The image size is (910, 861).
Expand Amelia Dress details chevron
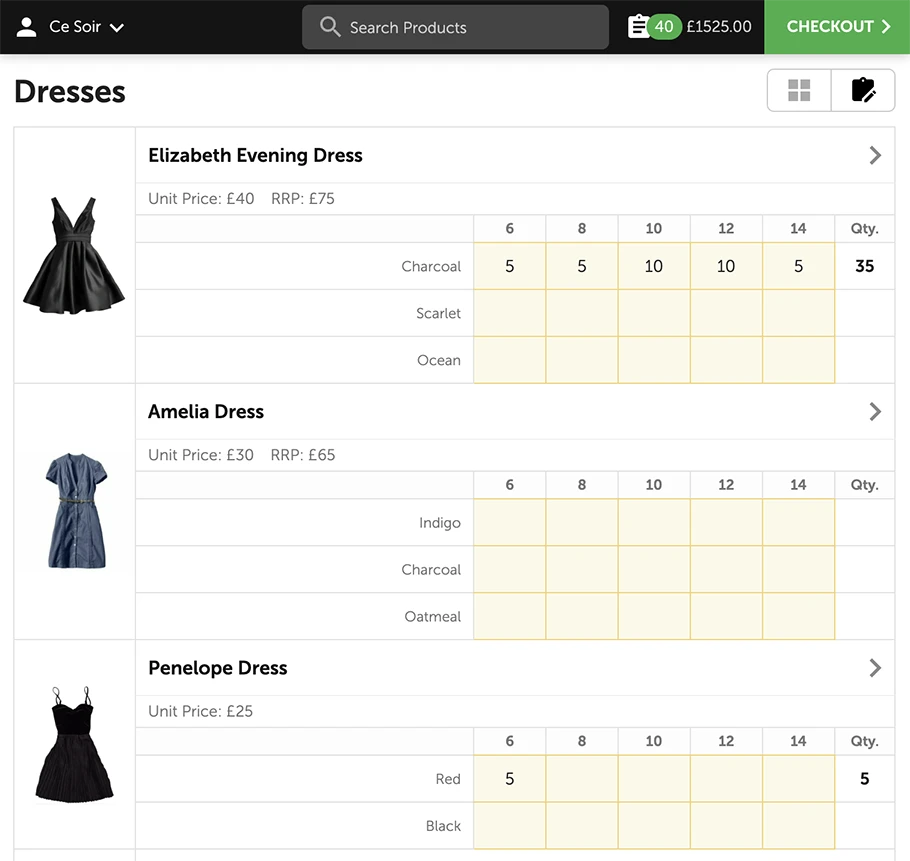coord(875,411)
